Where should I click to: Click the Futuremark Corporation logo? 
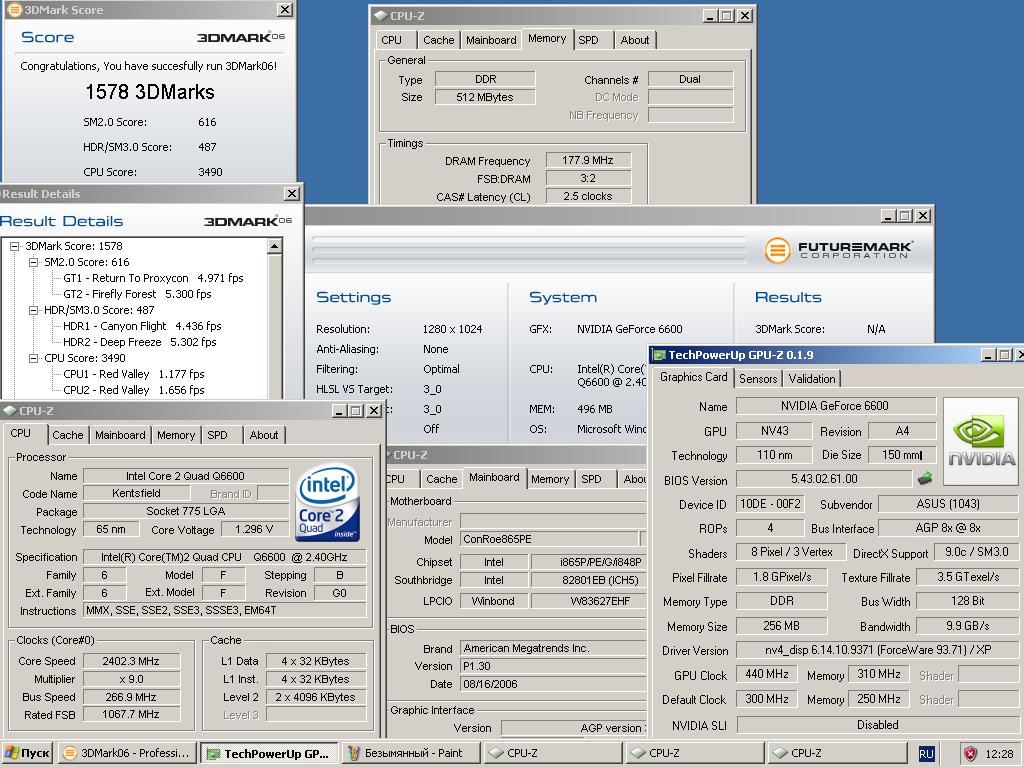(839, 249)
